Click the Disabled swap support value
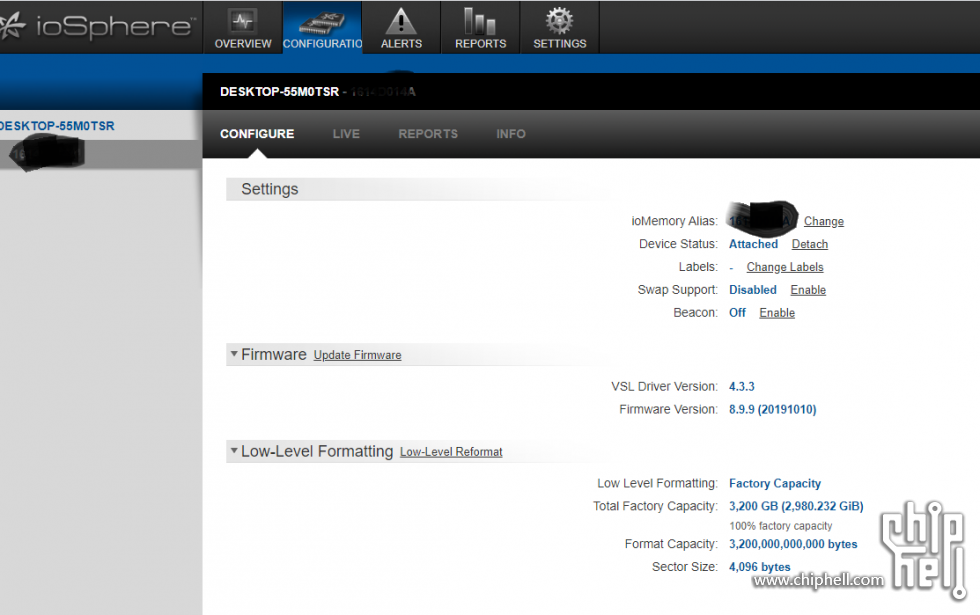The height and width of the screenshot is (615, 980). pos(752,290)
